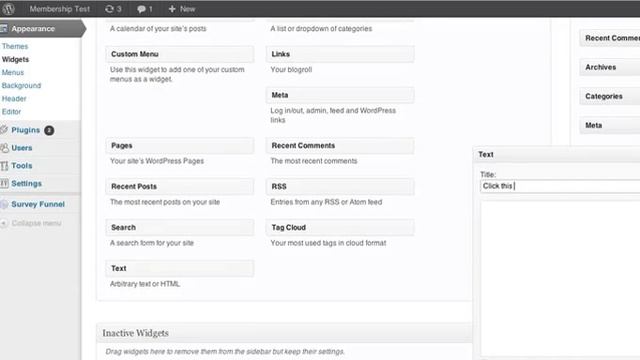Expand the sidebar Recent Comments widget
The height and width of the screenshot is (360, 640).
click(x=610, y=38)
